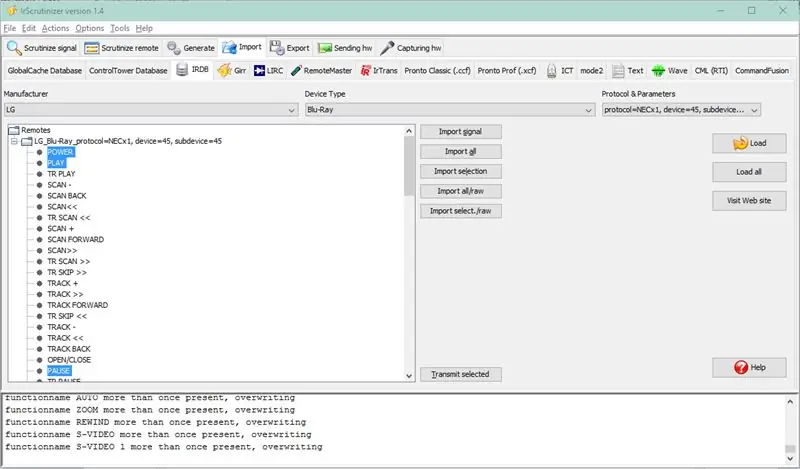Select the TRACK FORWARD command
This screenshot has height=469, width=800.
[x=78, y=305]
